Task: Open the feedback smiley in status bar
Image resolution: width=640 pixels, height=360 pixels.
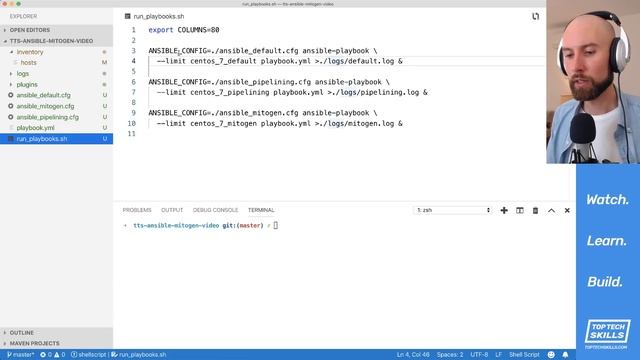Action: click(551, 355)
